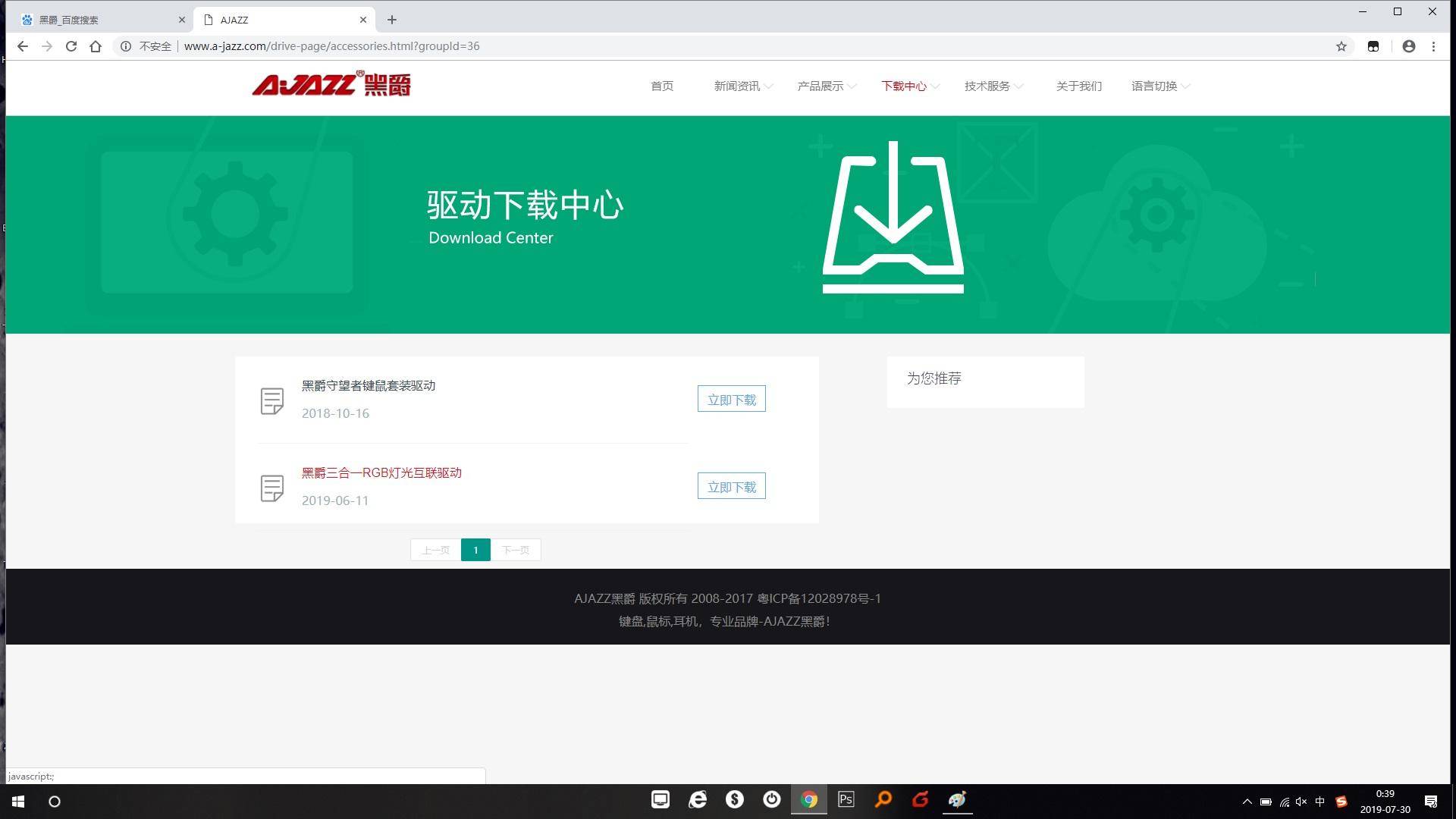Viewport: 1456px width, 819px height.
Task: Click the browser forward arrow
Action: click(47, 46)
